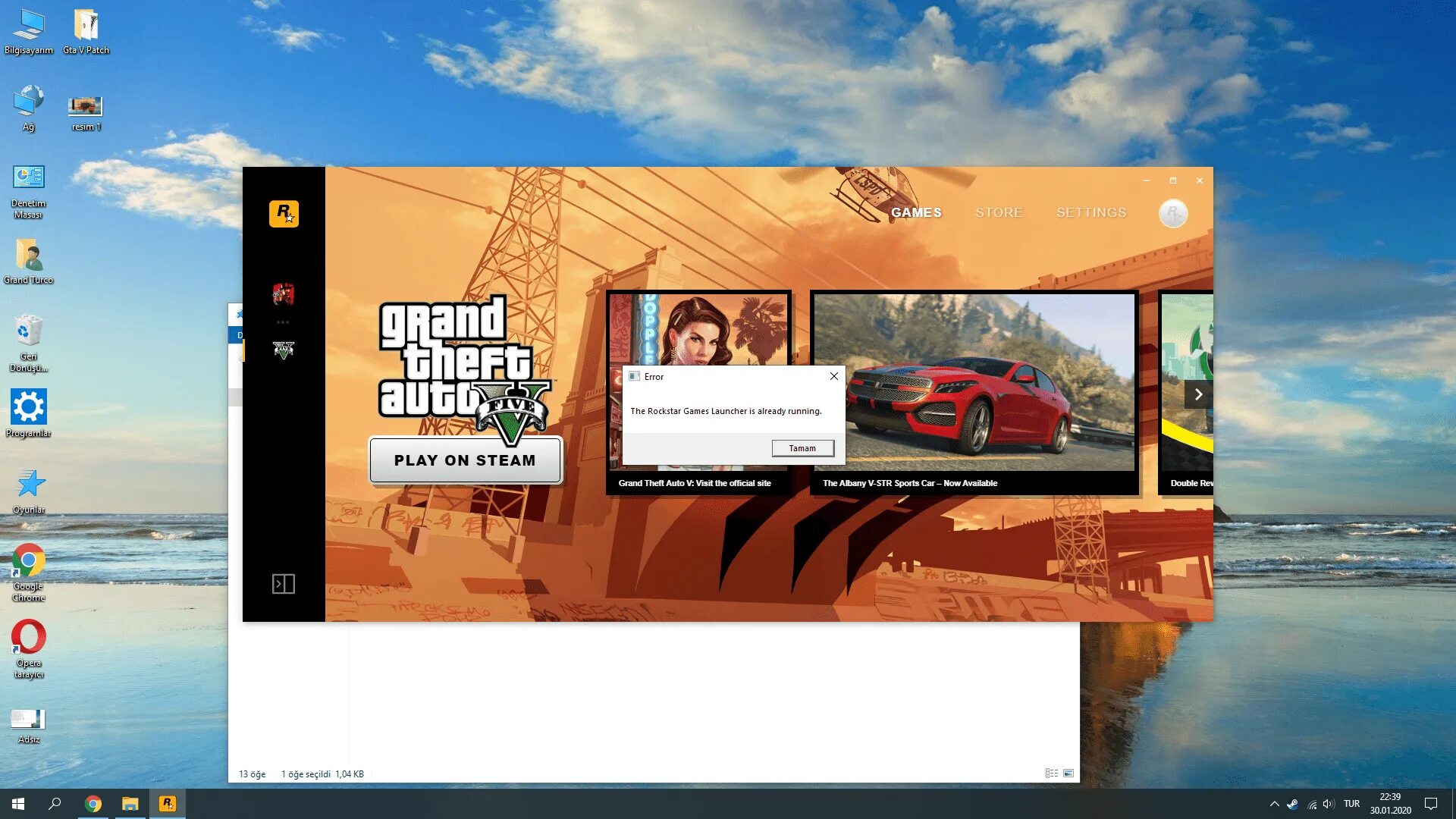The image size is (1456, 819).
Task: Click the PLAY ON STEAM button
Action: [x=465, y=460]
